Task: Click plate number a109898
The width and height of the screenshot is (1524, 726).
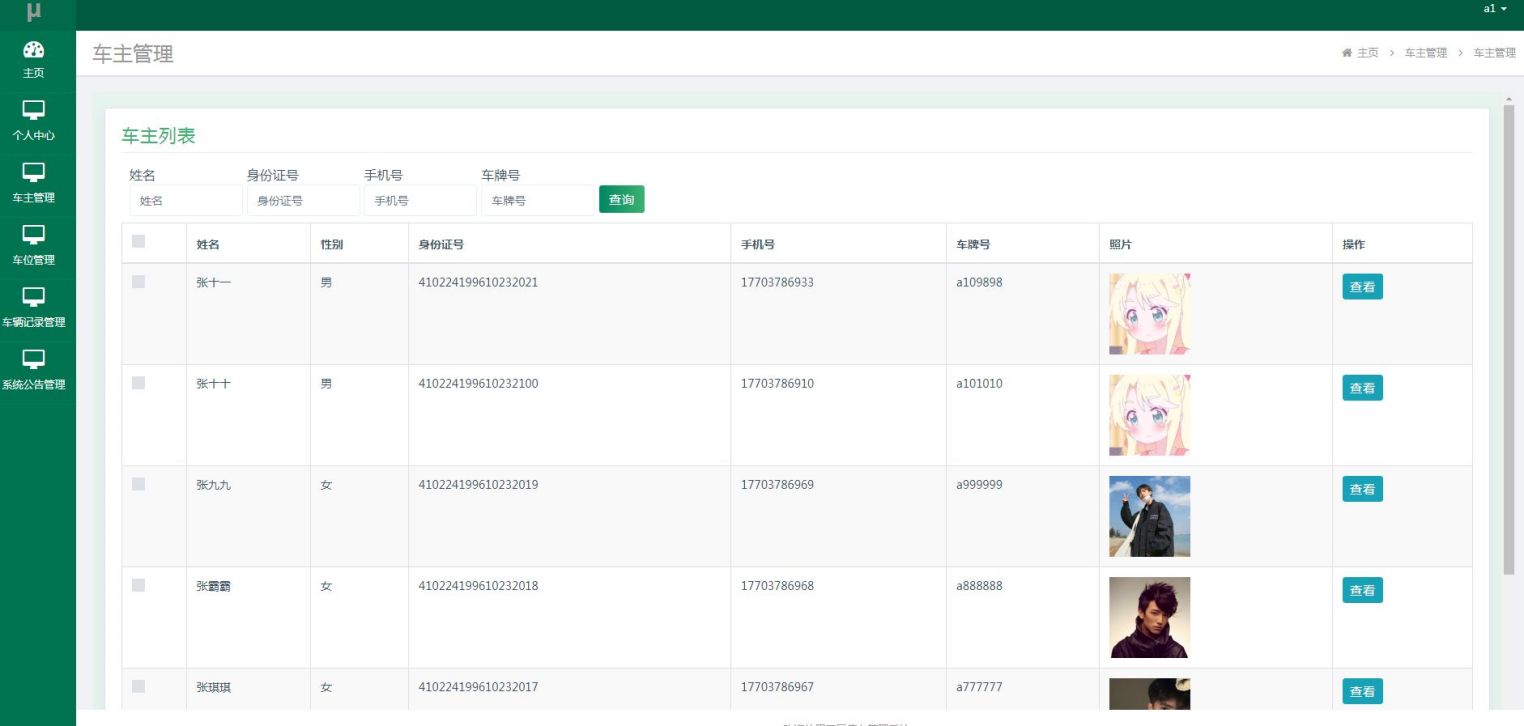Action: pyautogui.click(x=979, y=282)
